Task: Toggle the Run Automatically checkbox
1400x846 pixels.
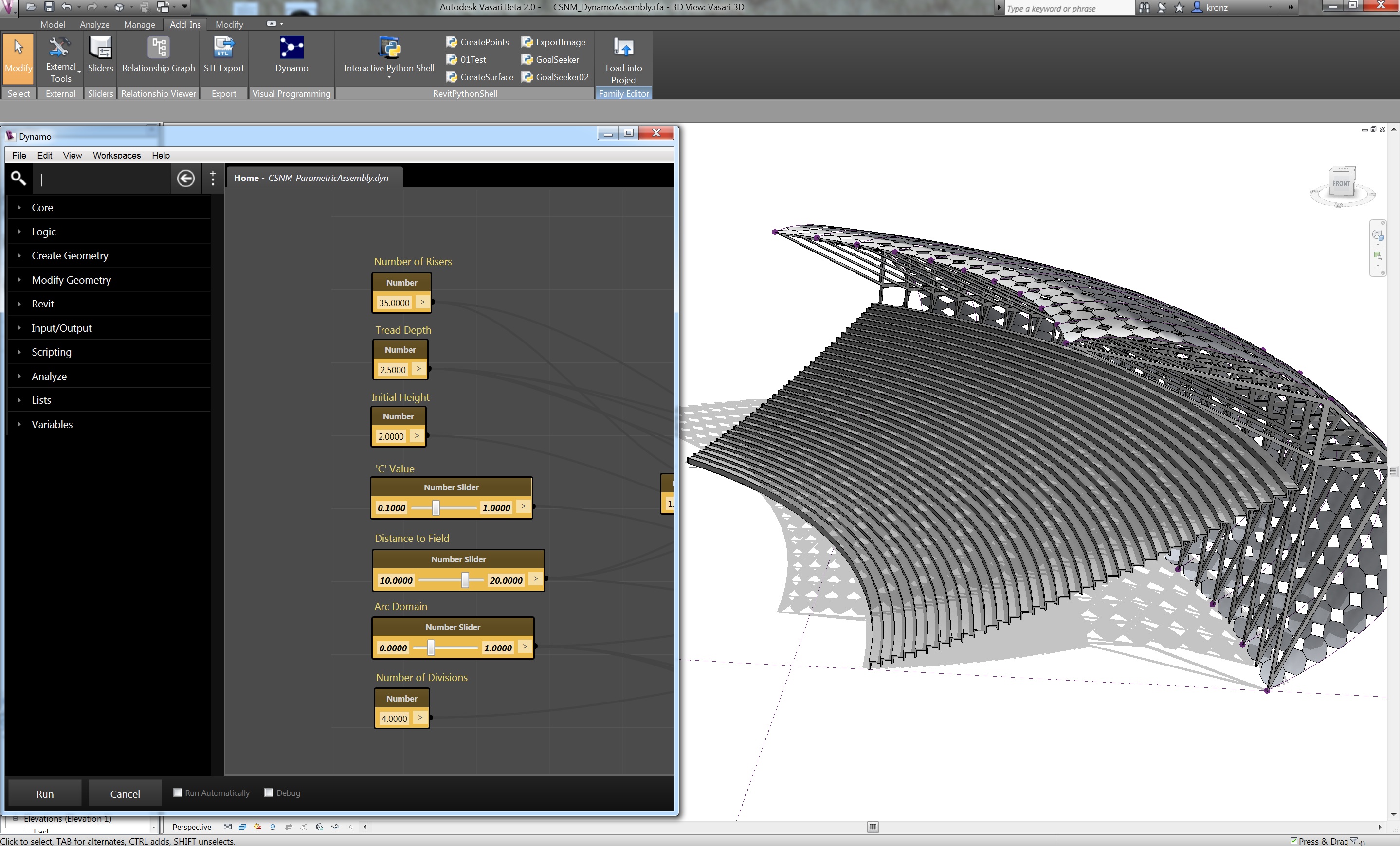Action: (177, 793)
